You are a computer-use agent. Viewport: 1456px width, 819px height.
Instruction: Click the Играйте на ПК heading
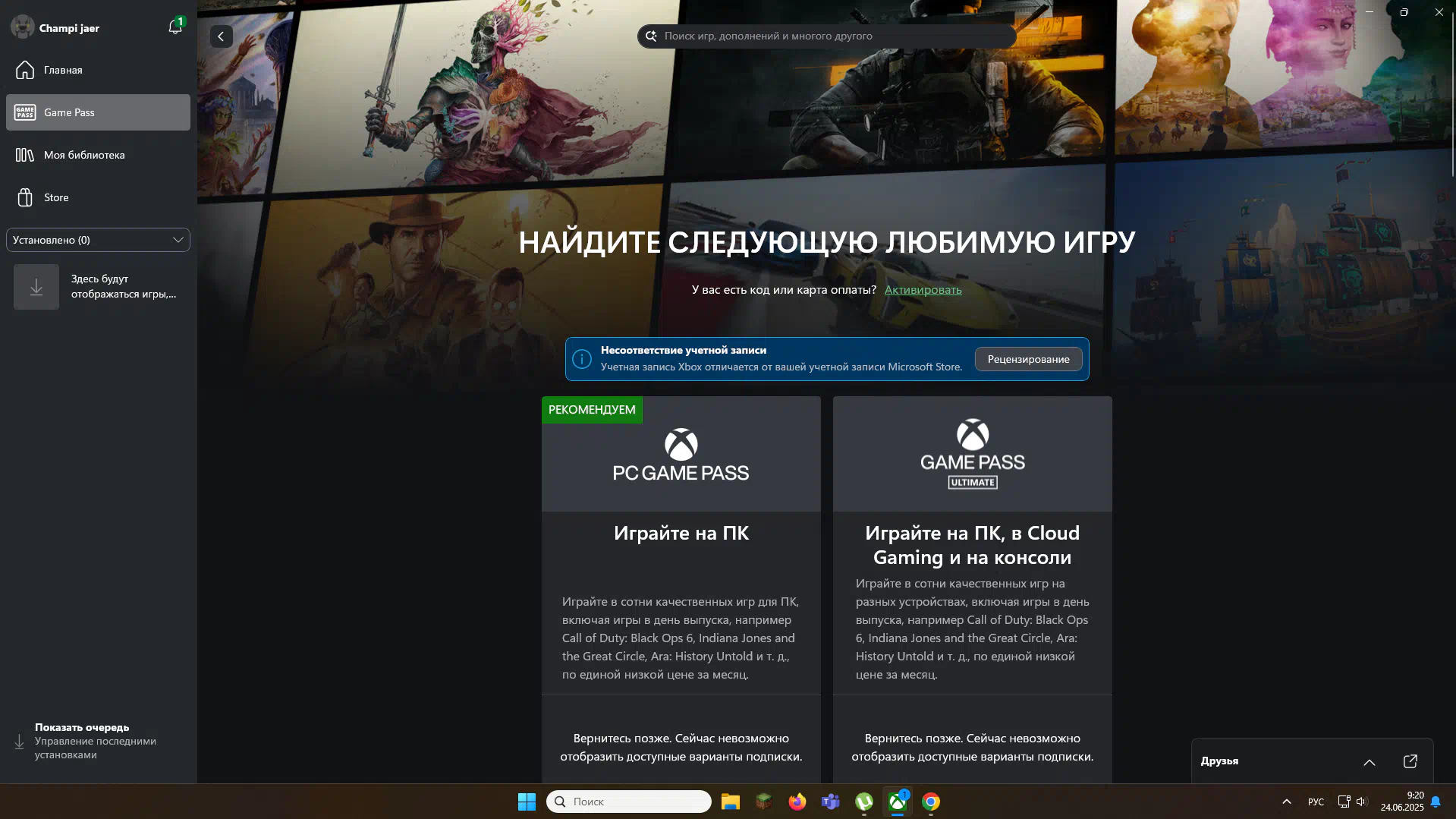pyautogui.click(x=681, y=533)
